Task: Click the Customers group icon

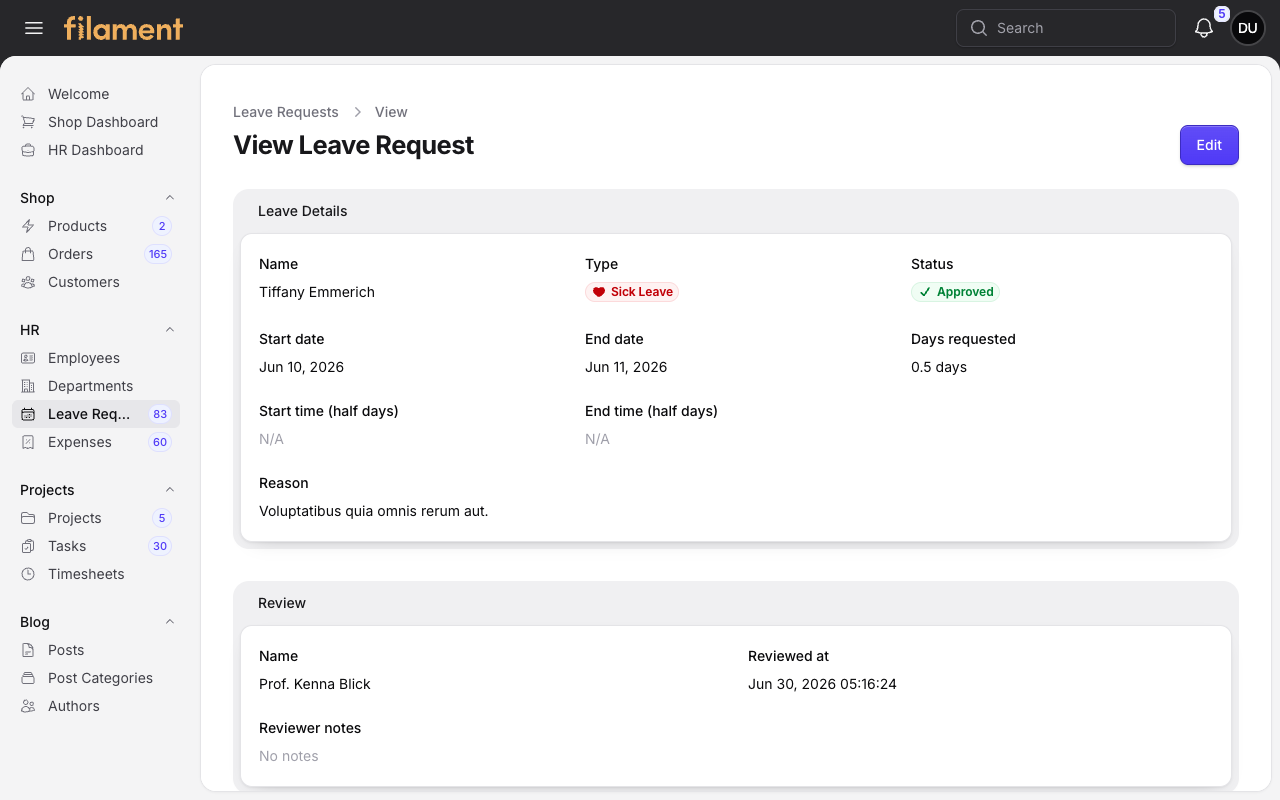Action: pos(28,282)
